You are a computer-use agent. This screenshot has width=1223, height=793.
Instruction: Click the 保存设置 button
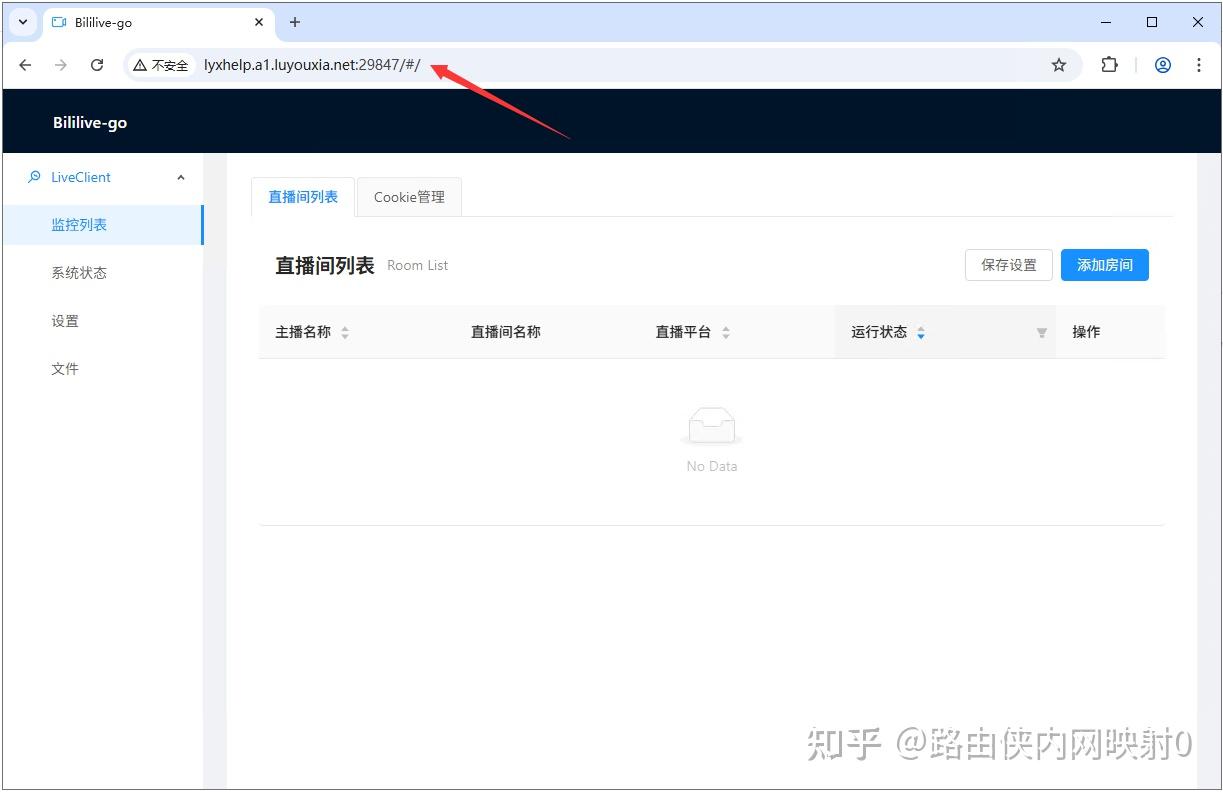pos(1008,265)
